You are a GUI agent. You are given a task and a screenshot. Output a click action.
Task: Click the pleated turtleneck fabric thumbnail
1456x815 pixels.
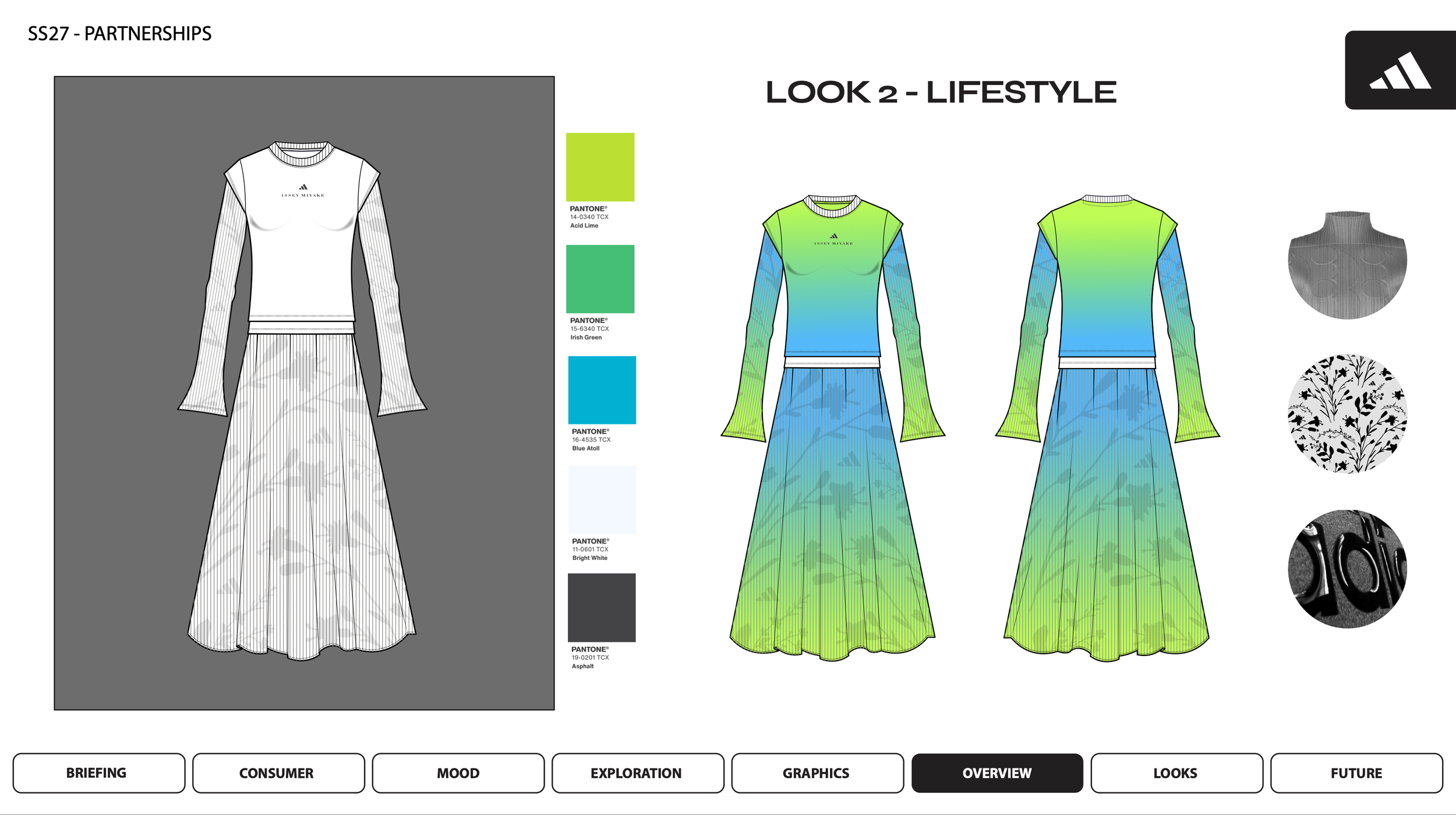point(1347,265)
